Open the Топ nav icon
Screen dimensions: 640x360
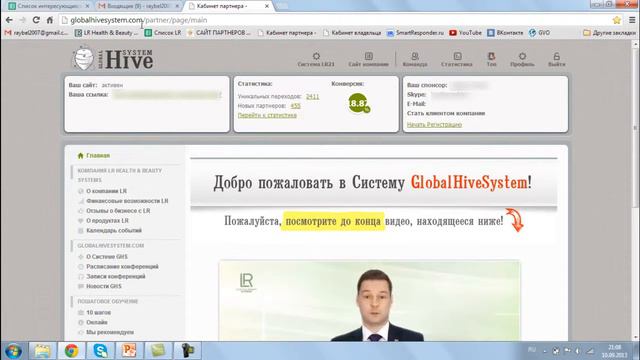pos(491,59)
